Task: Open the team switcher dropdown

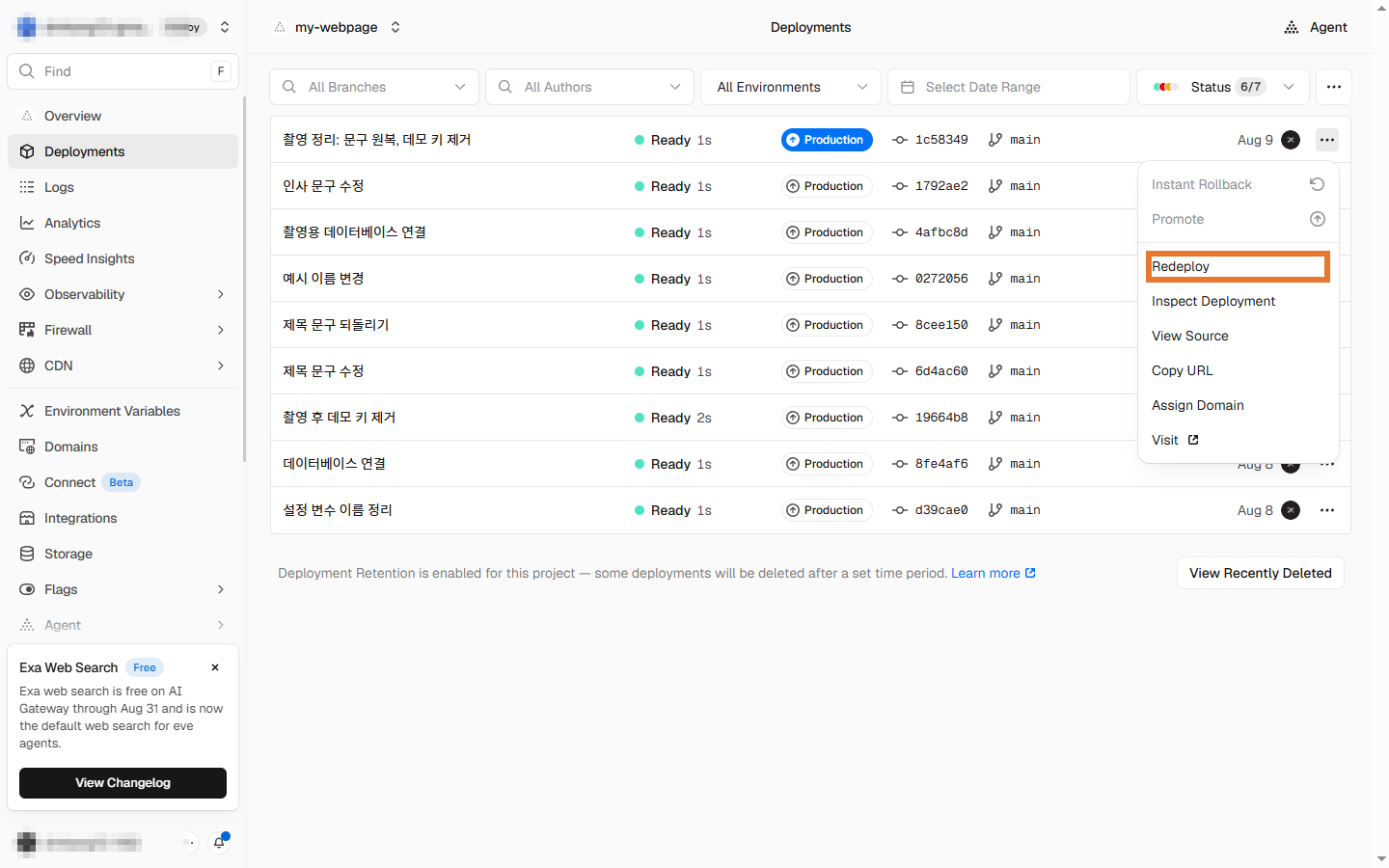Action: (225, 27)
